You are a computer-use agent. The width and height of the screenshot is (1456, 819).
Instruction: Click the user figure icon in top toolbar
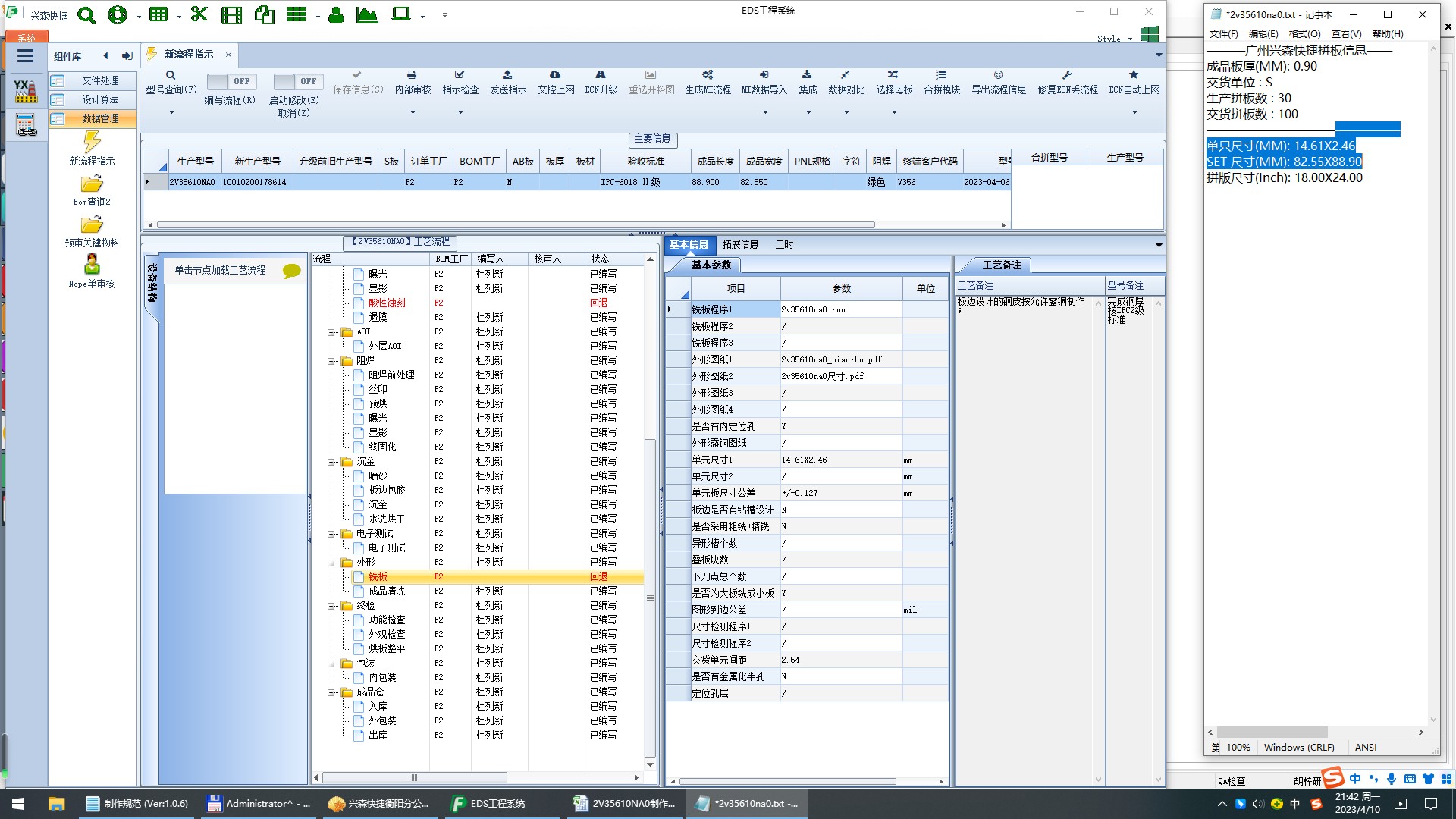pos(336,14)
